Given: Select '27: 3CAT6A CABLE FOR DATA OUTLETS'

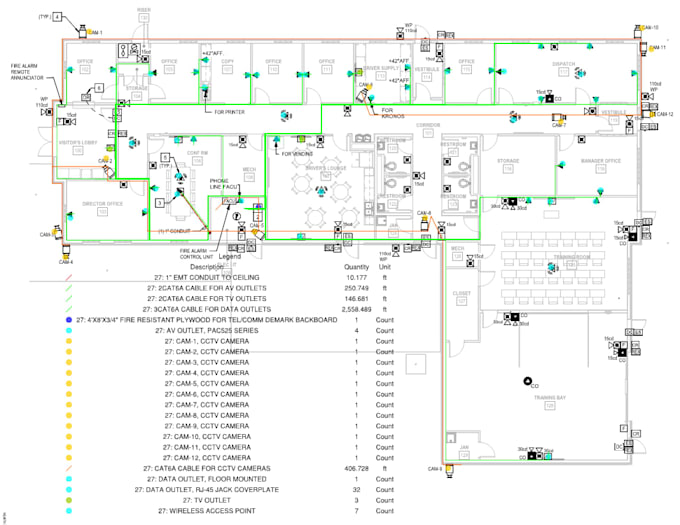Looking at the screenshot, I should (x=206, y=310).
